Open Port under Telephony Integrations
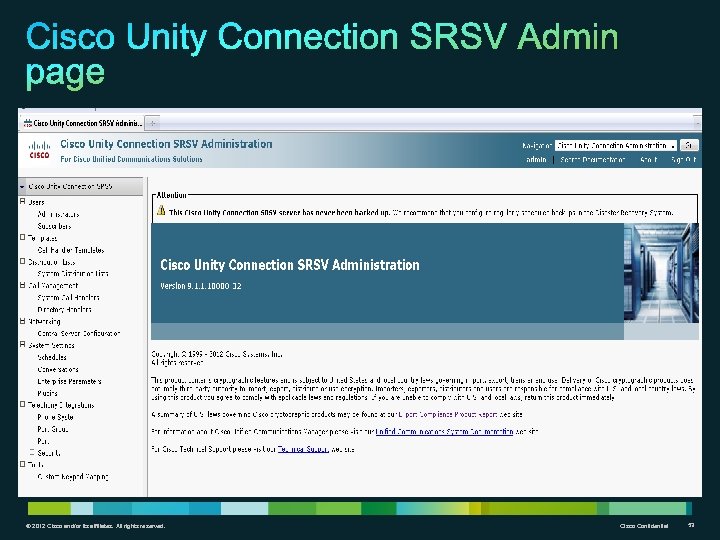Screen dimensions: 720x540 click(x=43, y=441)
